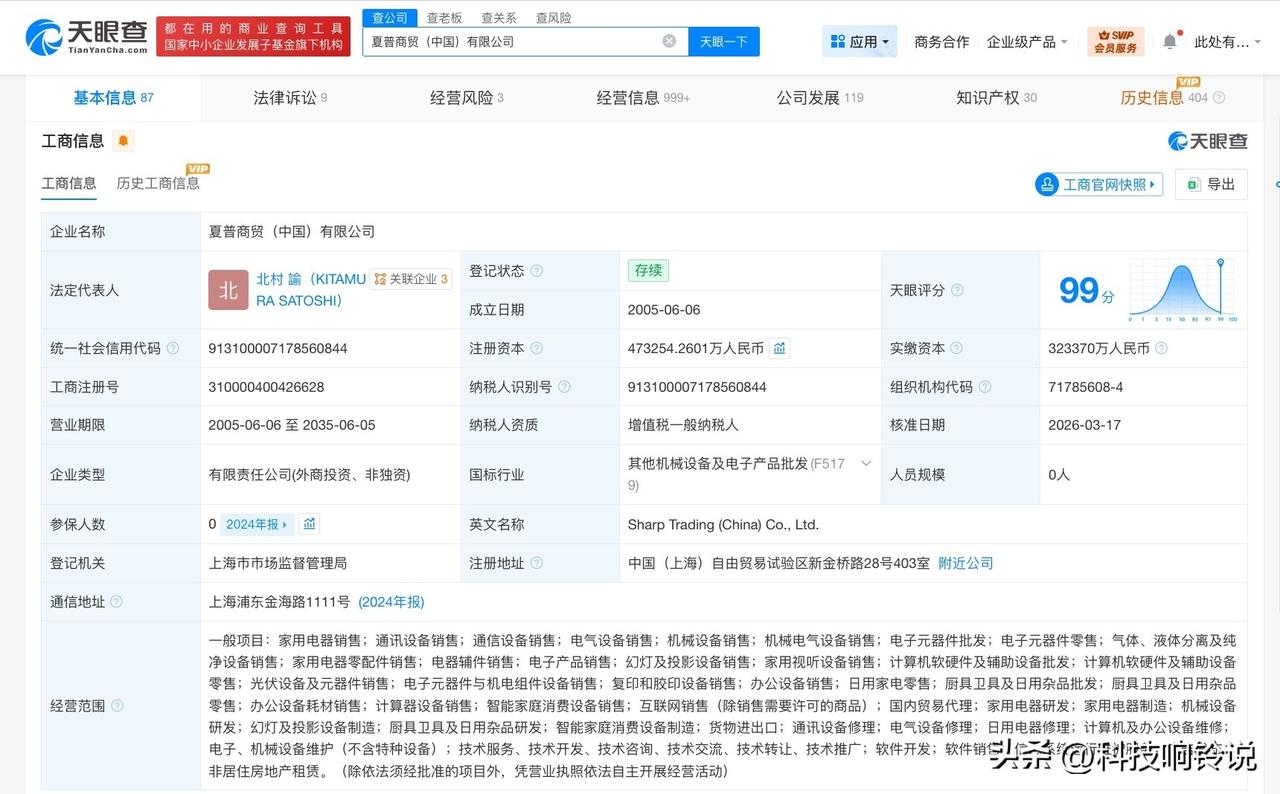Switch to the 查老板 search tab

(446, 17)
